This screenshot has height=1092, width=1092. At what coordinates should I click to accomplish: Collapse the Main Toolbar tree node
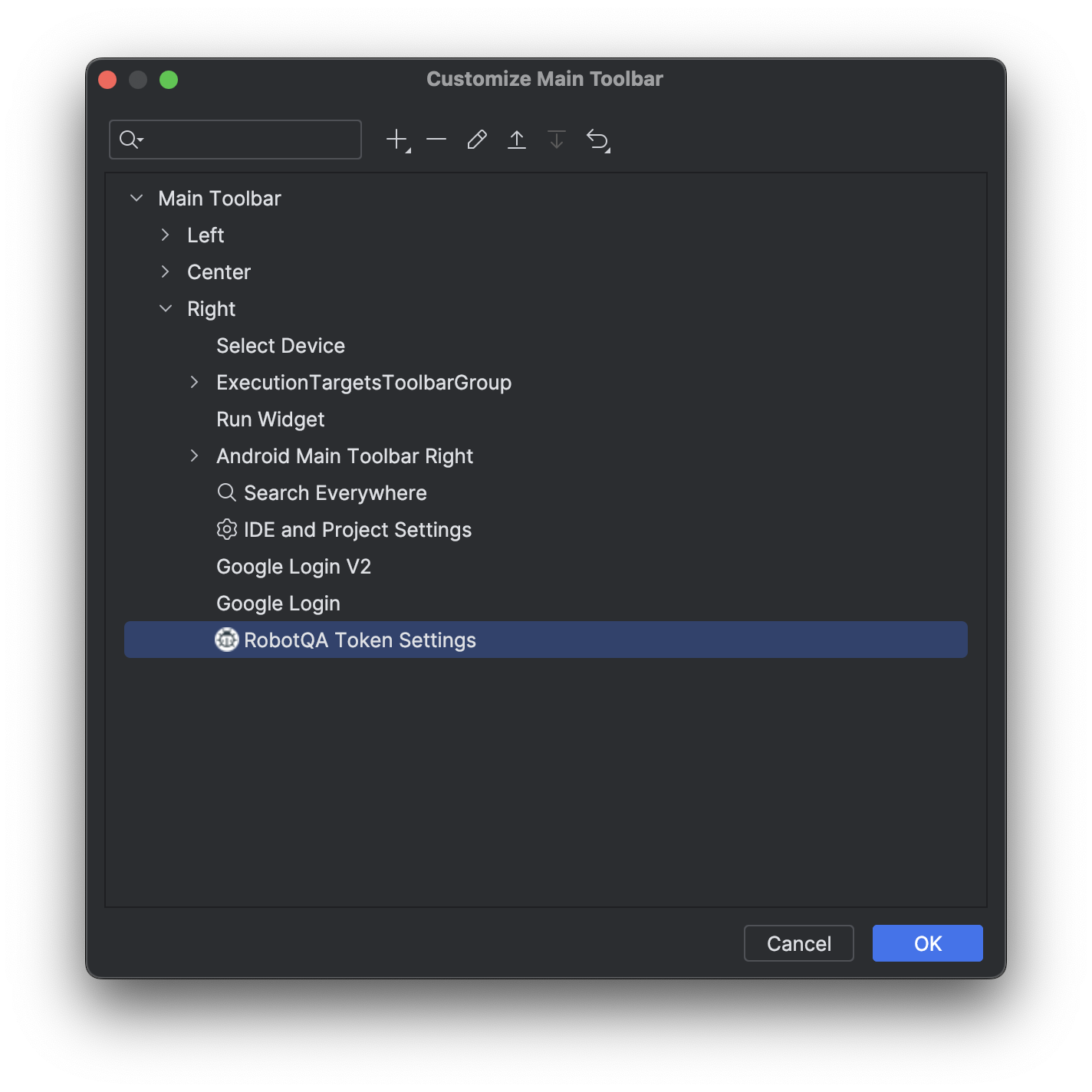[136, 199]
